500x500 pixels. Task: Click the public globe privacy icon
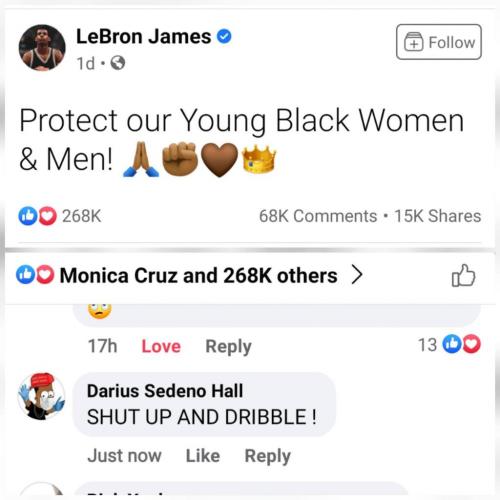[x=118, y=63]
